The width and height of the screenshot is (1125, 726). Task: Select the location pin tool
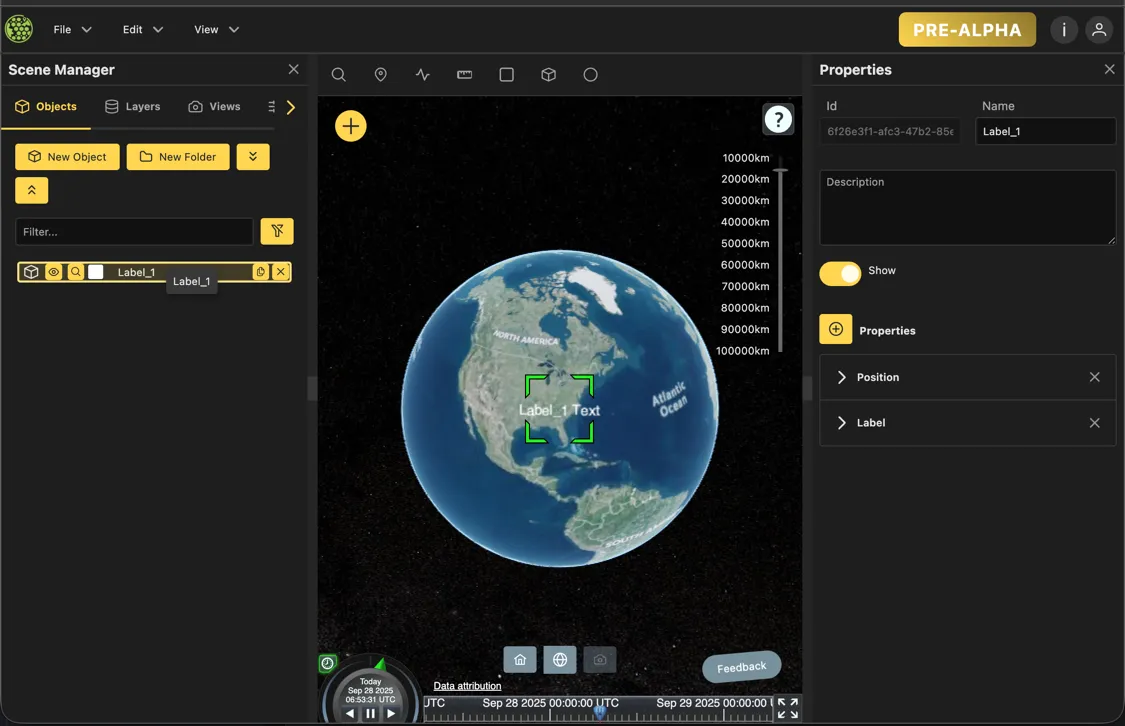381,75
